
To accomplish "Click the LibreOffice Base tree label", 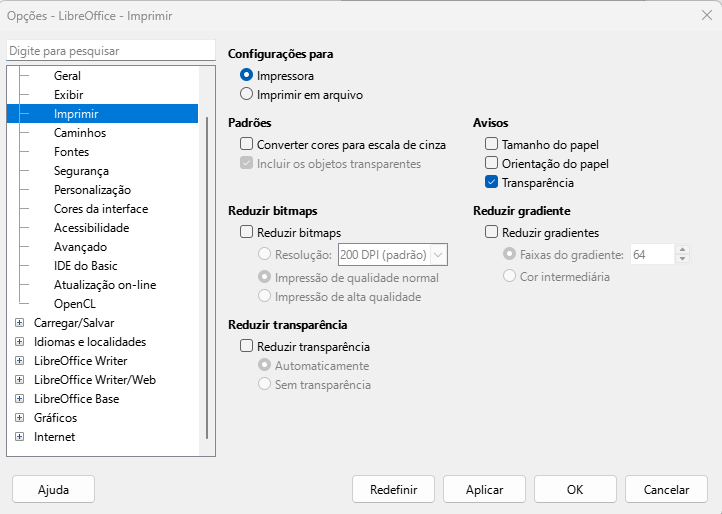I will point(76,399).
